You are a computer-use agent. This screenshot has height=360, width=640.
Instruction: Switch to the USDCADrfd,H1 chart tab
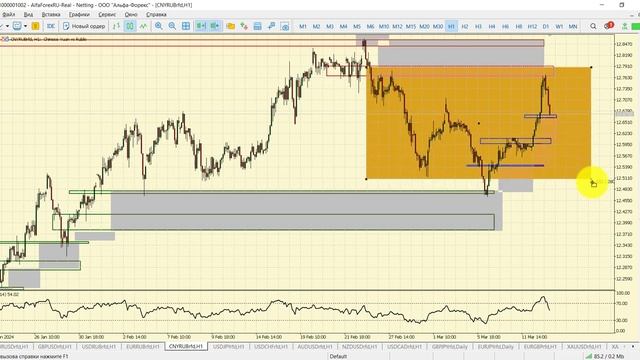(404, 347)
